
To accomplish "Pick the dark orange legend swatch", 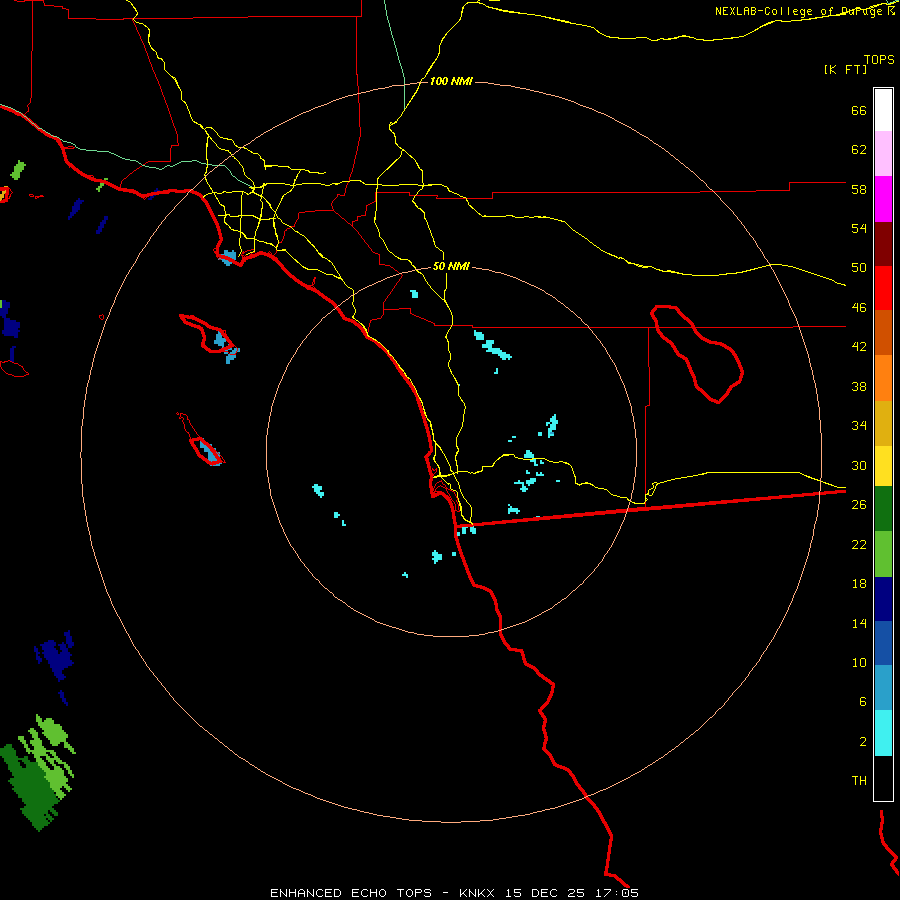I will tap(883, 333).
